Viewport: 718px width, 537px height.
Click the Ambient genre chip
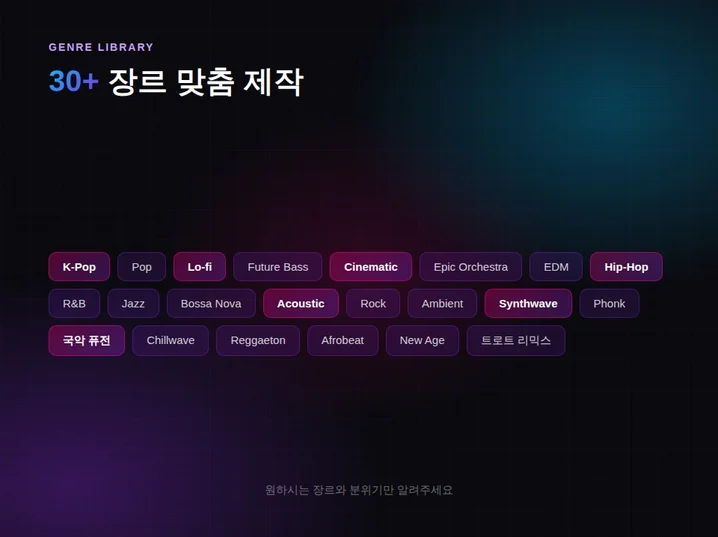[442, 304]
